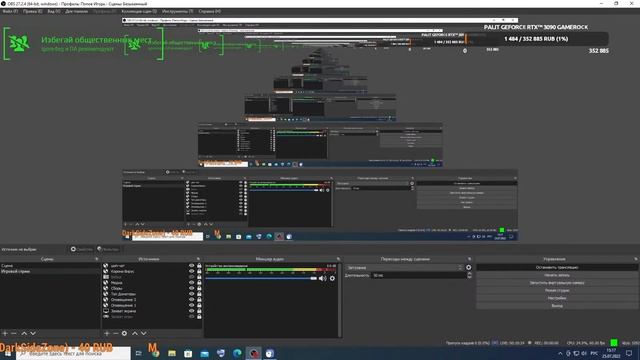Click the Остановить трансляцию button
The width and height of the screenshot is (640, 360).
[x=557, y=267]
